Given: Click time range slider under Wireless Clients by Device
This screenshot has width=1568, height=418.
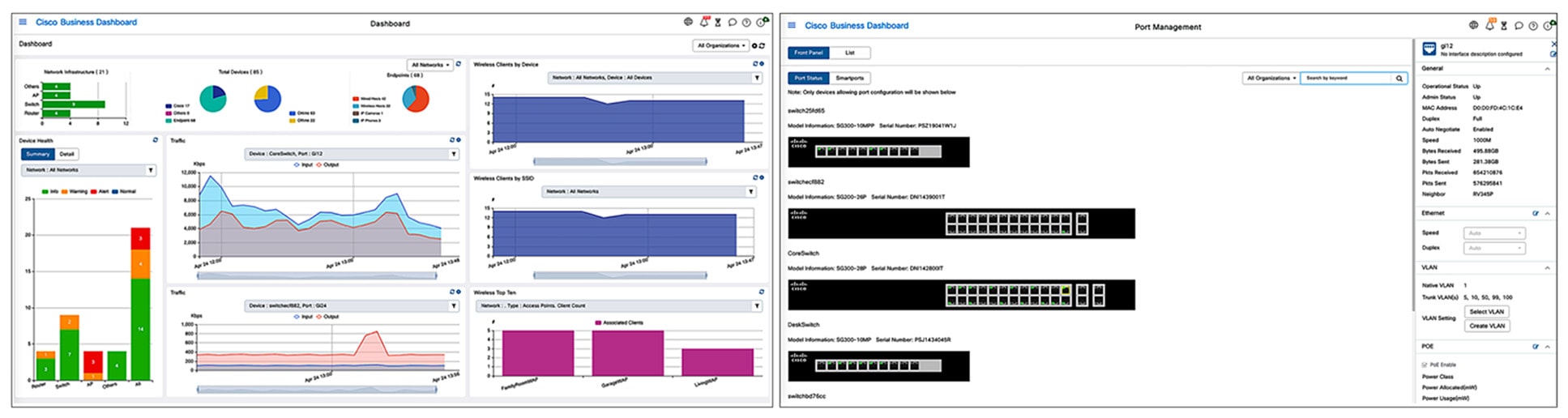Looking at the screenshot, I should click(620, 161).
